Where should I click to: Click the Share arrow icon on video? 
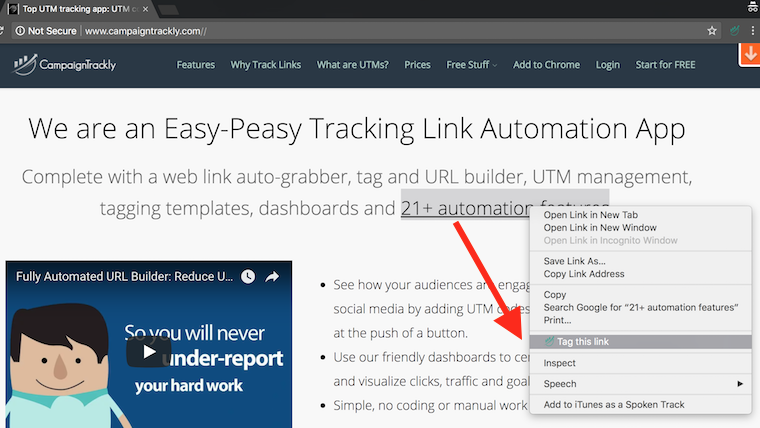tap(272, 276)
